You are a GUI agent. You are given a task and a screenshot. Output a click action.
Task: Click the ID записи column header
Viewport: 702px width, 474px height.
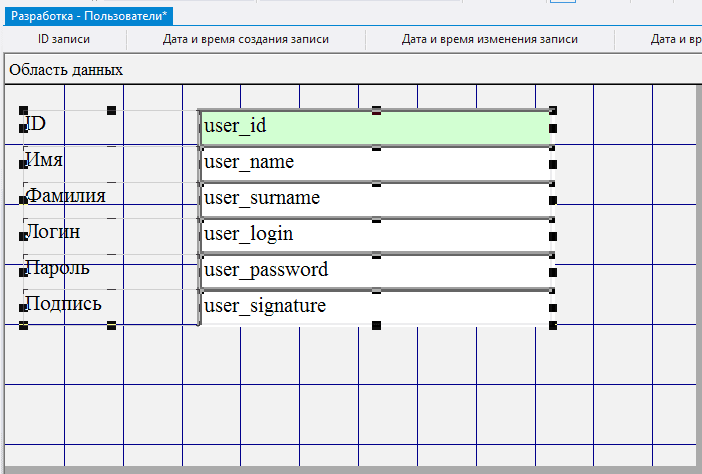pos(63,40)
